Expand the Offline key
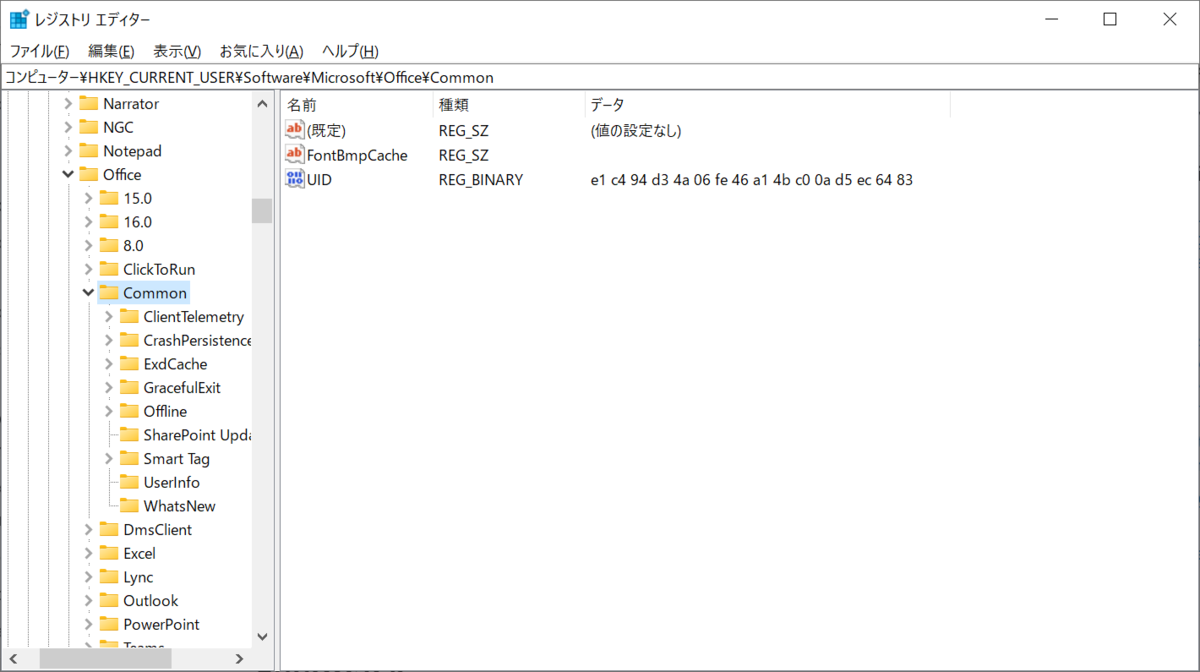Screen dimensions: 1200x672 click(108, 411)
